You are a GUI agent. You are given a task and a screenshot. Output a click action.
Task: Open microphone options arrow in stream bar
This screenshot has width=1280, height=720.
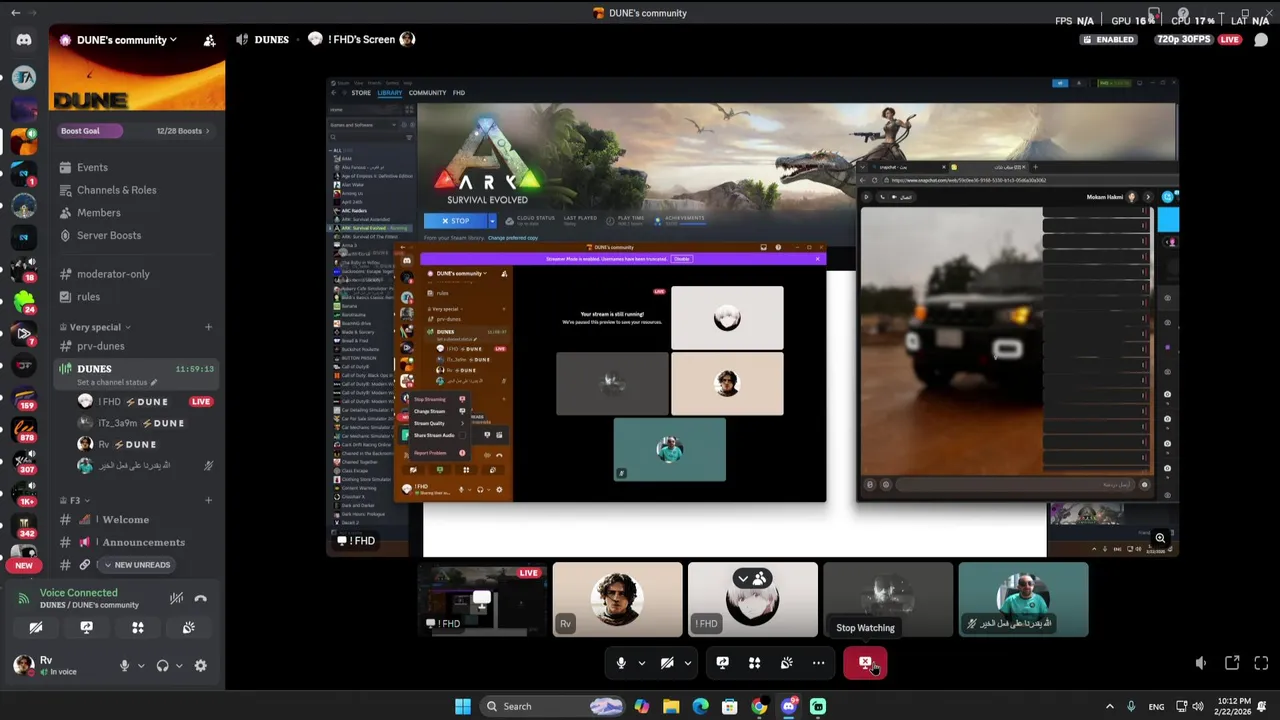click(x=641, y=663)
